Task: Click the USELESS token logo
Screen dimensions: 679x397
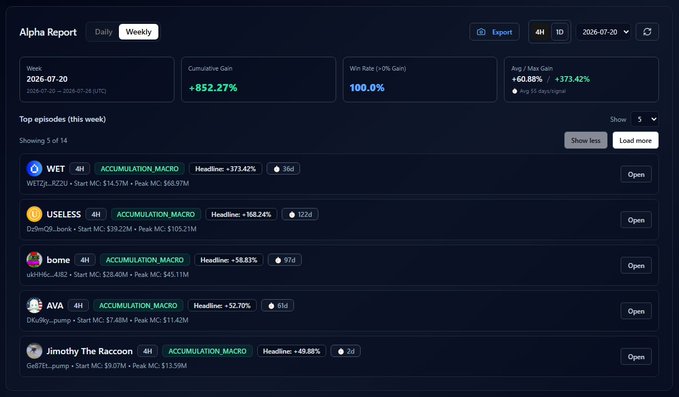Action: pos(34,214)
